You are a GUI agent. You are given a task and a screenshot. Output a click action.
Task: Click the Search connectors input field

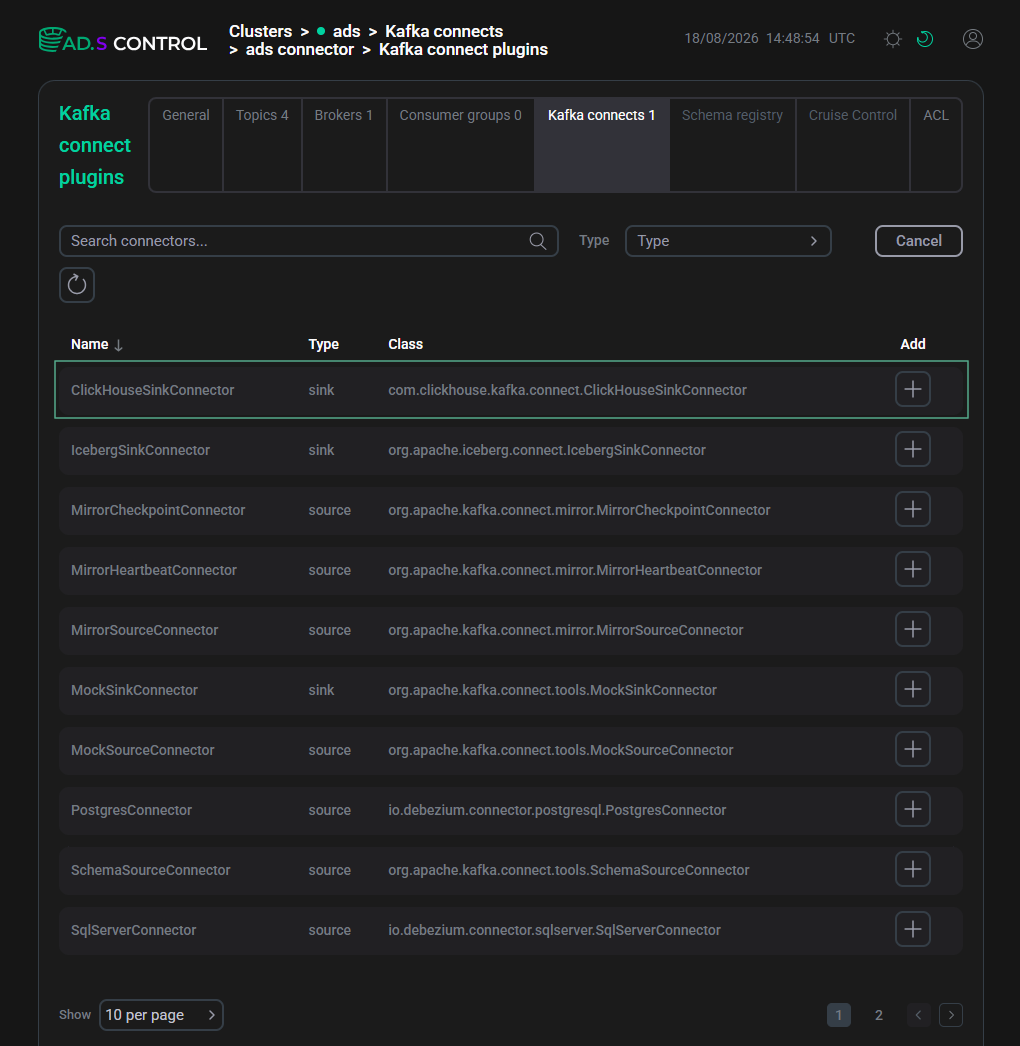point(308,241)
